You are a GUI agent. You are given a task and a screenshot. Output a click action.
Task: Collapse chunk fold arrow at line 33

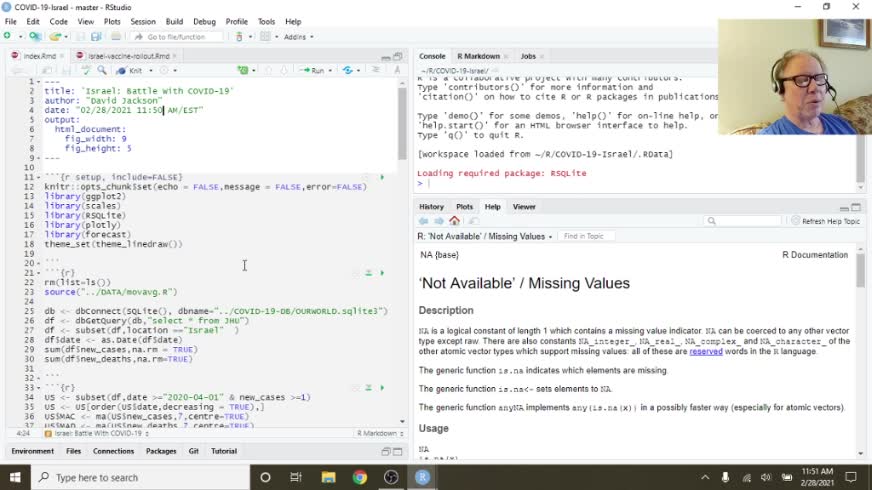(38, 388)
